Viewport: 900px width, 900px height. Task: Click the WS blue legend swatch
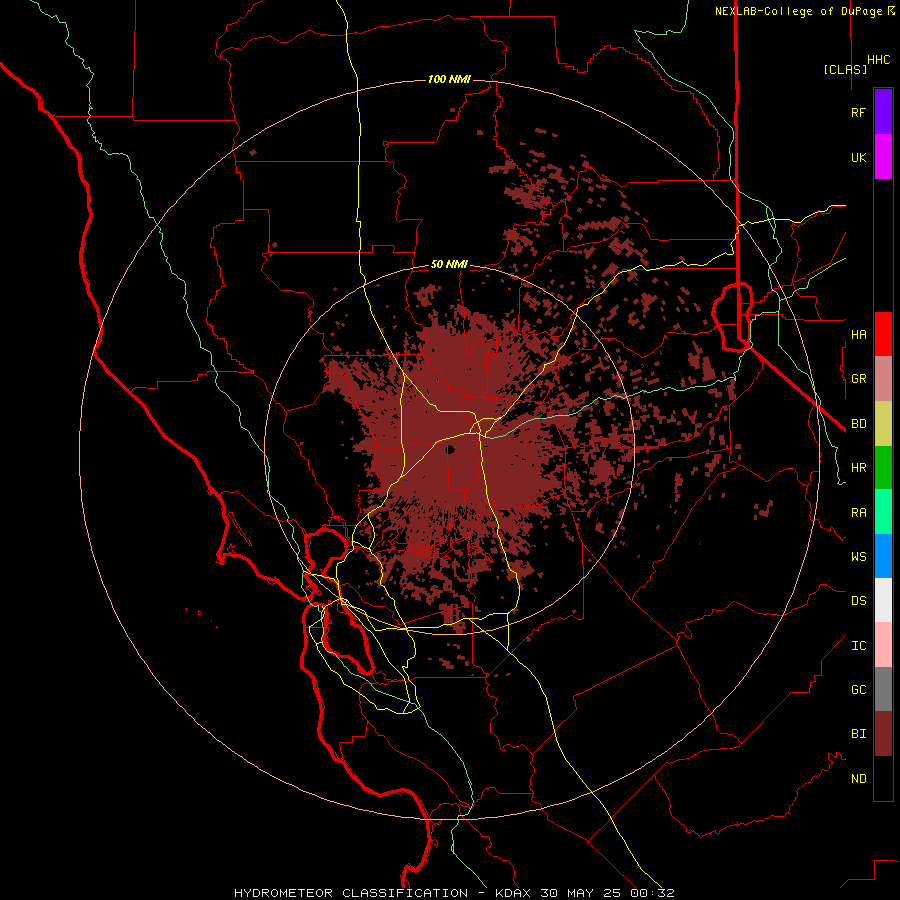883,556
